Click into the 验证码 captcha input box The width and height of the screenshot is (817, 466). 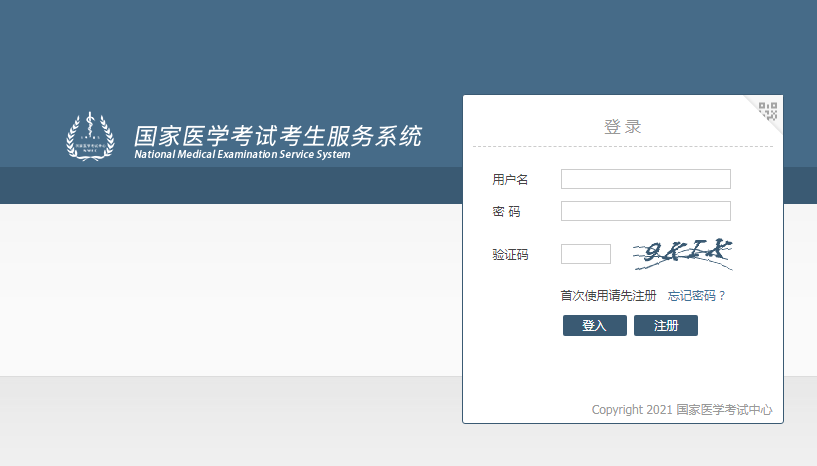(x=585, y=254)
